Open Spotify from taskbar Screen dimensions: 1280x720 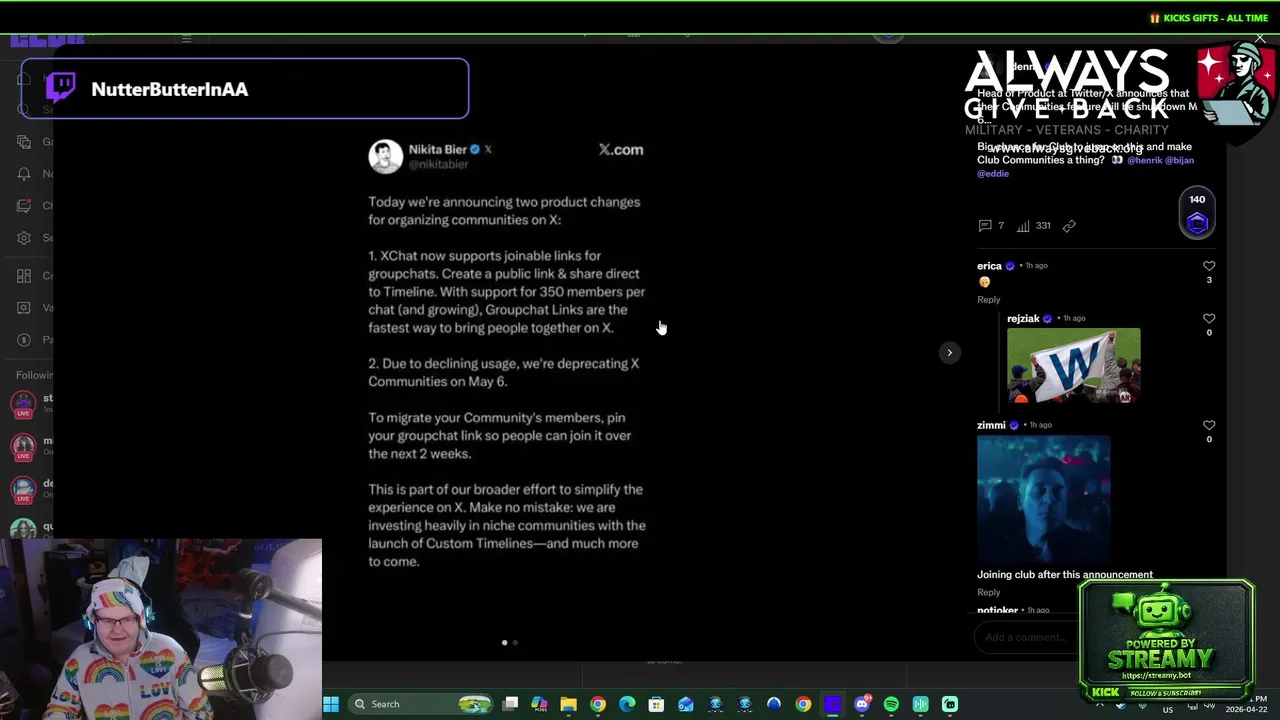tap(891, 704)
